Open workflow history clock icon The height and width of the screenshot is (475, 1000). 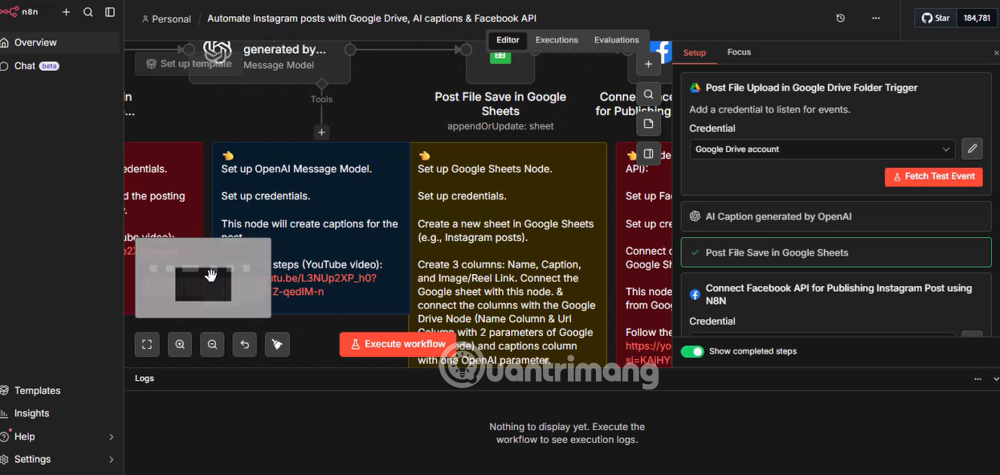click(x=840, y=18)
